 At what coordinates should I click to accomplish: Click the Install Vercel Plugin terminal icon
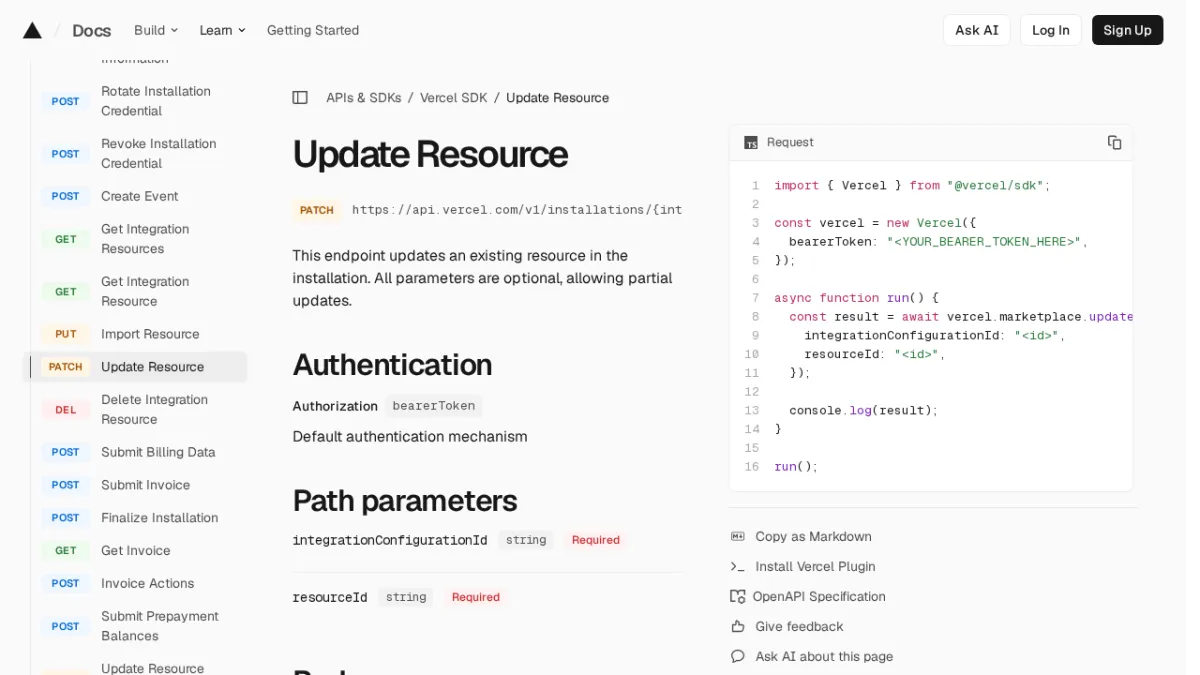[738, 567]
